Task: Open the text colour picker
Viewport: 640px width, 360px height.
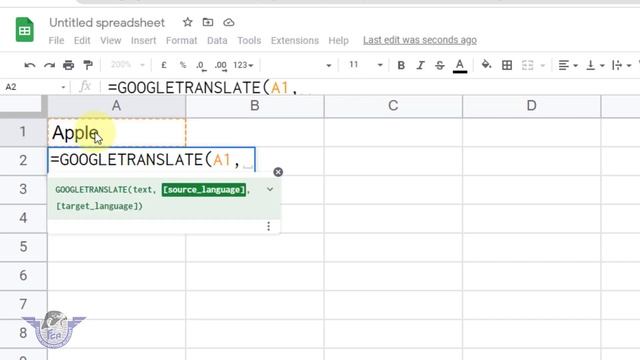Action: [460, 65]
